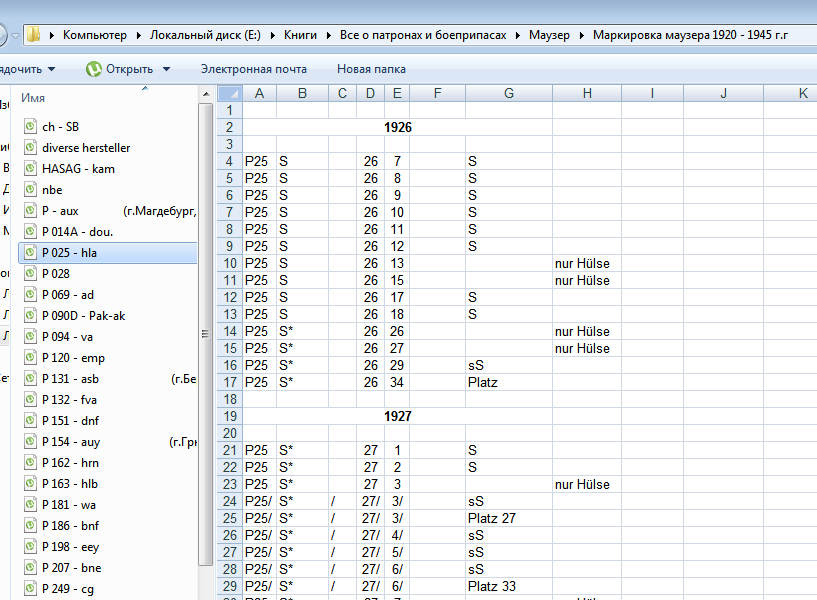Click the 'Новая папка' toolbar button
This screenshot has height=600, width=817.
[x=371, y=69]
